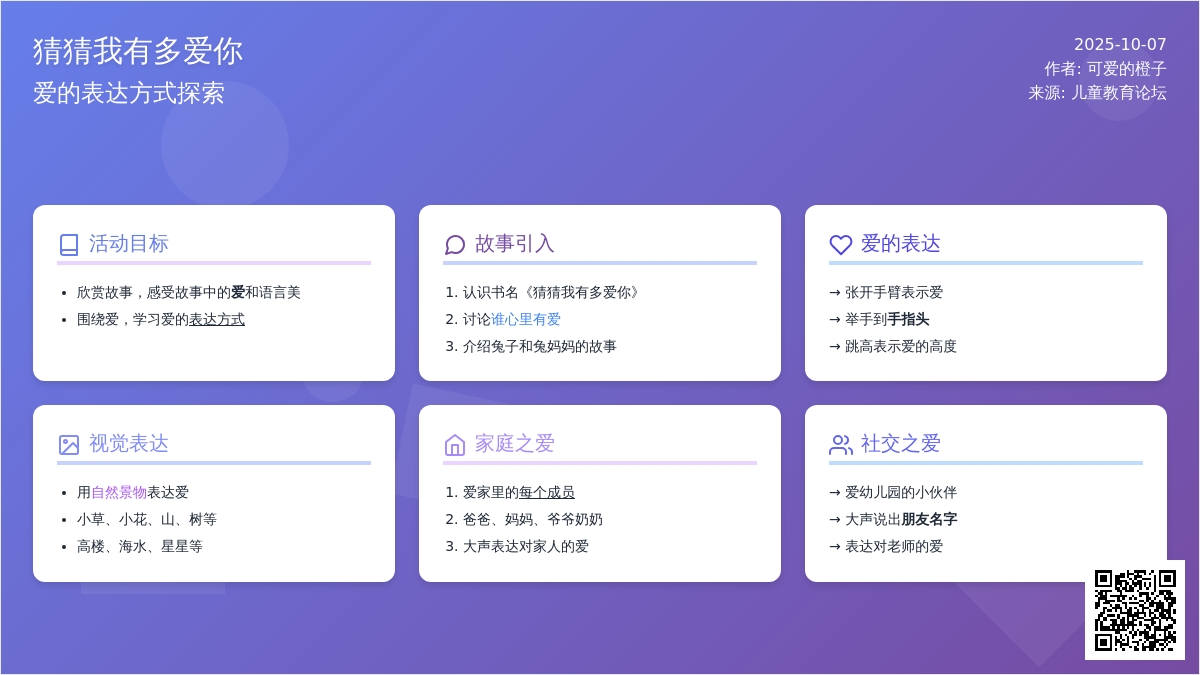1200x675 pixels.
Task: Click the heart icon beside 爱的表达
Action: (x=841, y=245)
